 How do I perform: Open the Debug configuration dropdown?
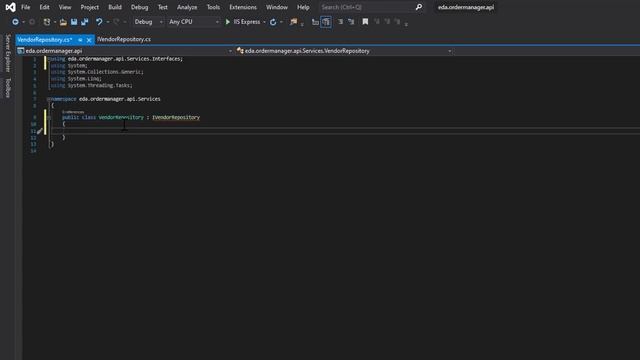point(148,22)
